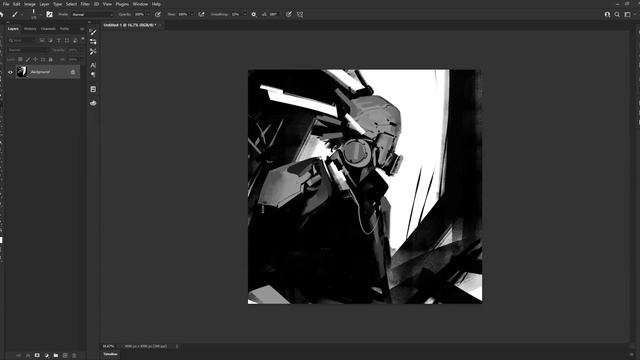
Task: Open symmetry paint options butterfly icon
Action: [300, 14]
